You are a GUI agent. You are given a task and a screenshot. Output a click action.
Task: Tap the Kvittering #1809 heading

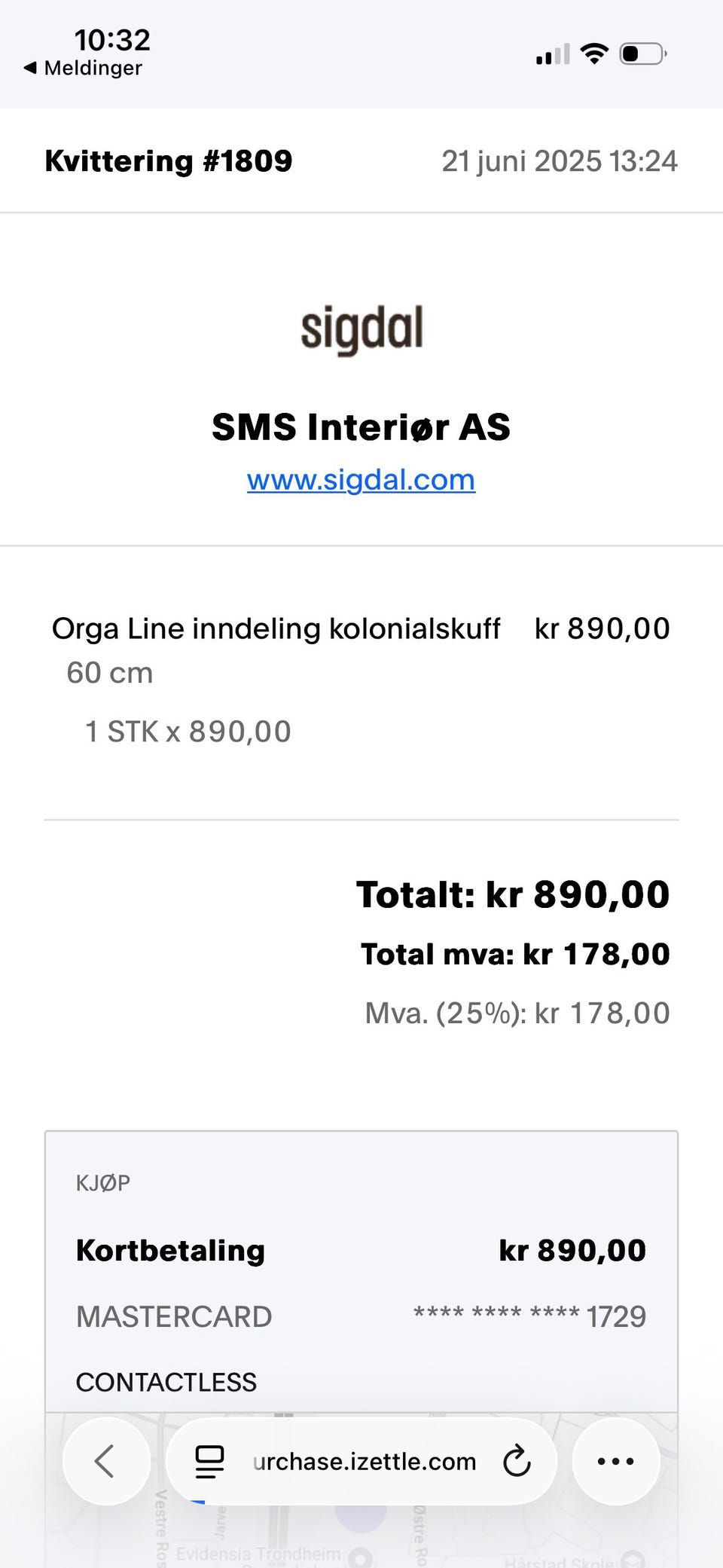point(169,161)
